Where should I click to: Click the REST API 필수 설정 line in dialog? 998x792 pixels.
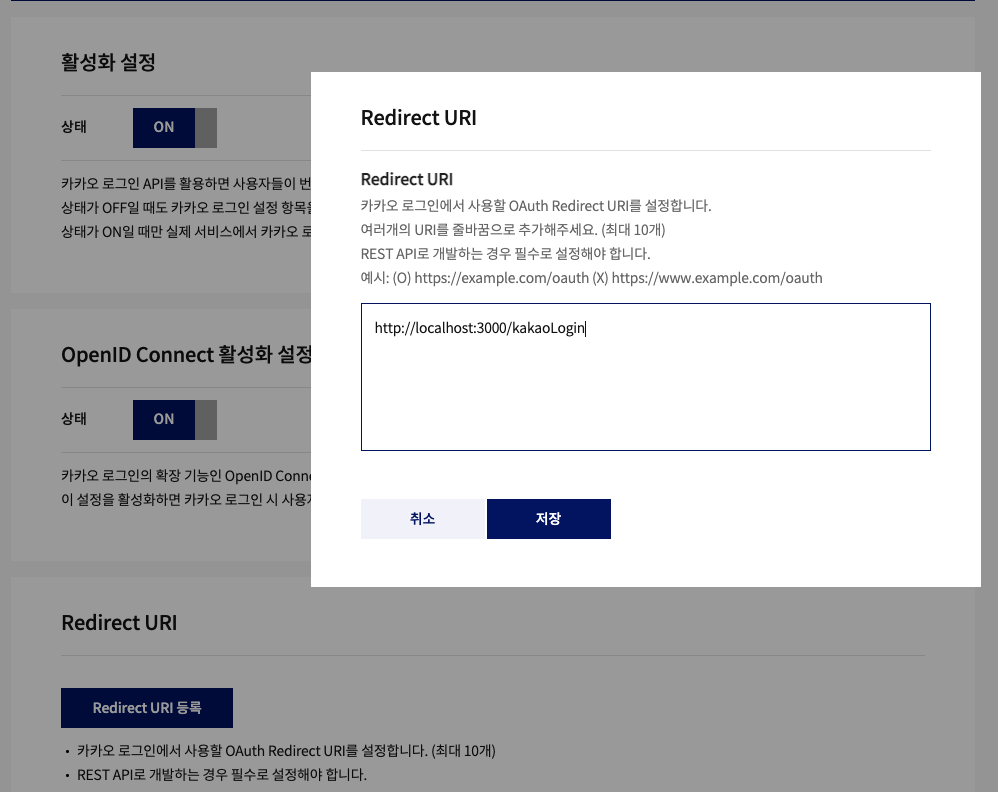point(505,254)
